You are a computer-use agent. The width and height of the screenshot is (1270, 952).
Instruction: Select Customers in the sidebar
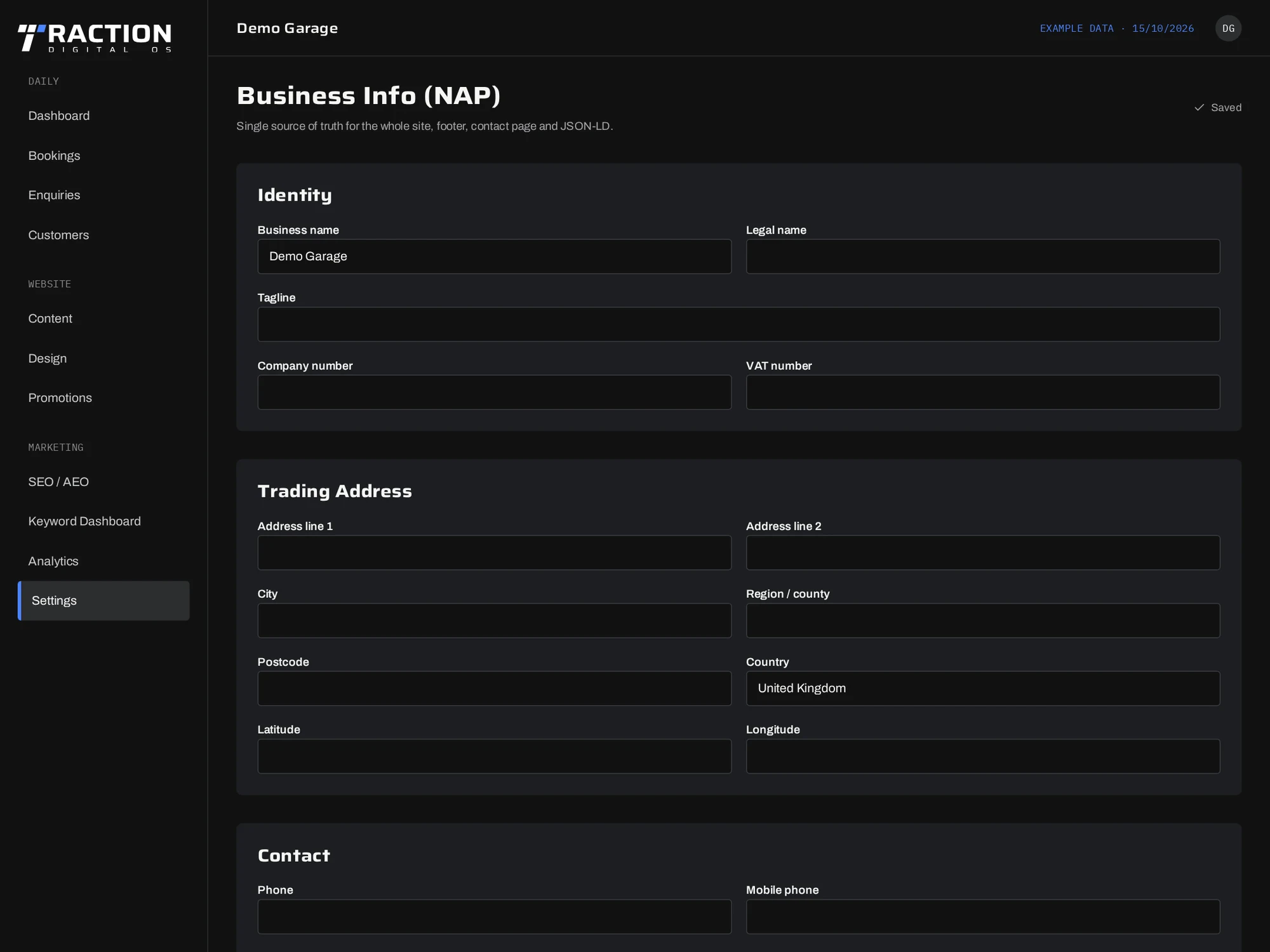click(x=104, y=235)
